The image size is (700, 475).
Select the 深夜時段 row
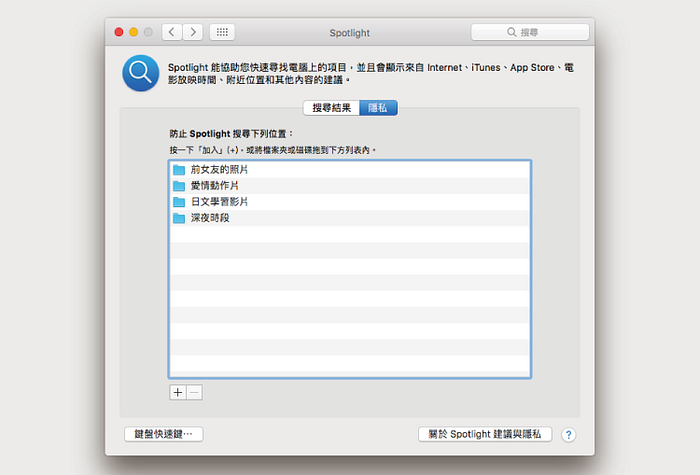click(x=350, y=218)
